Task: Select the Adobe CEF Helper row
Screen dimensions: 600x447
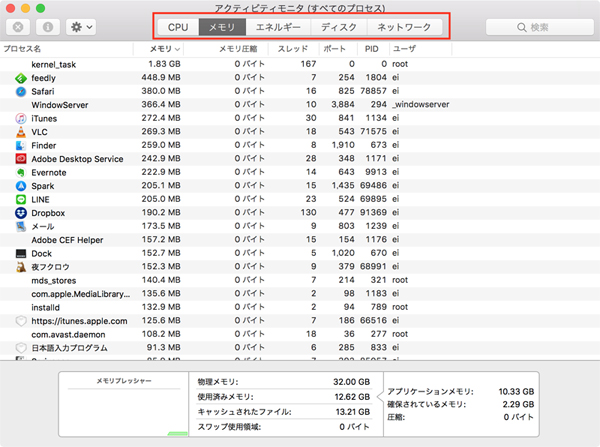Action: coord(300,240)
